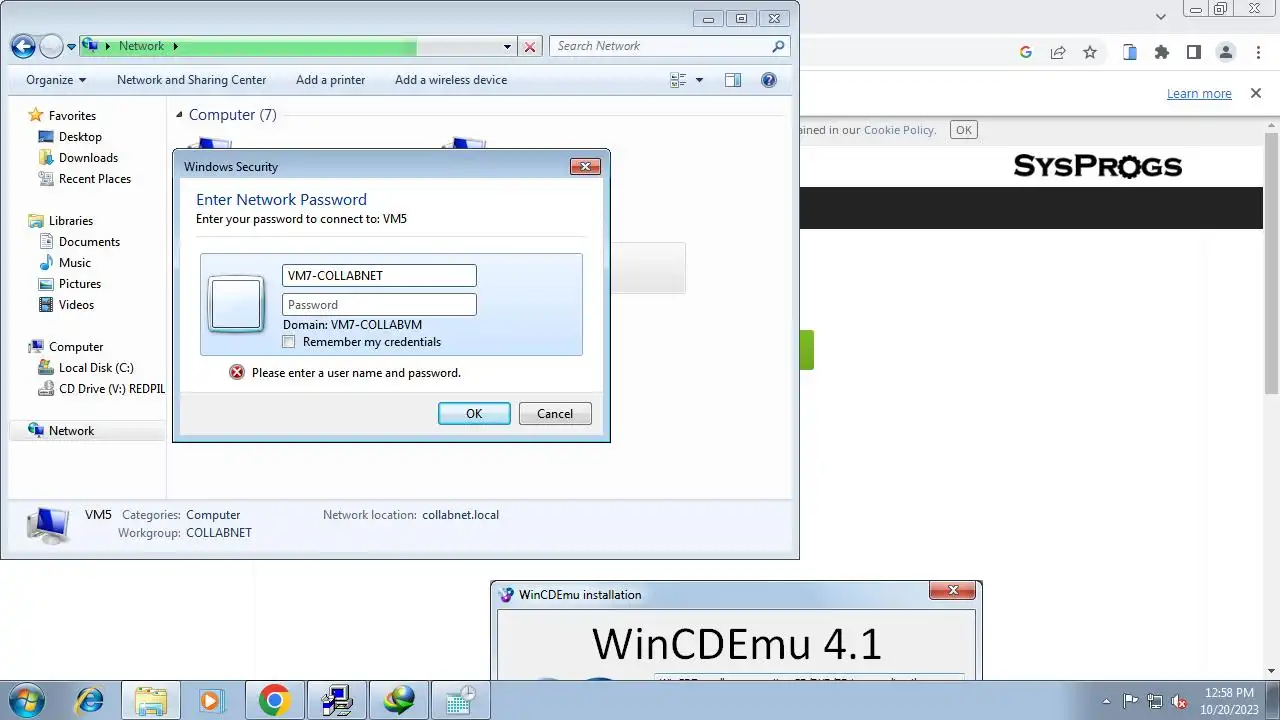Open the recent pages dropdown arrow

[71, 47]
